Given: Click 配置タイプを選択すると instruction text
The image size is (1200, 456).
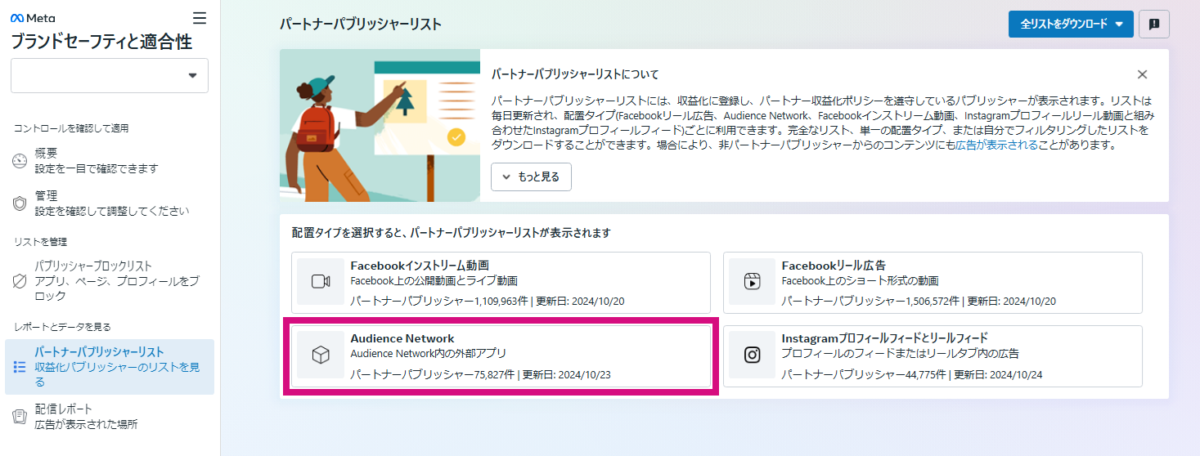Looking at the screenshot, I should click(451, 233).
